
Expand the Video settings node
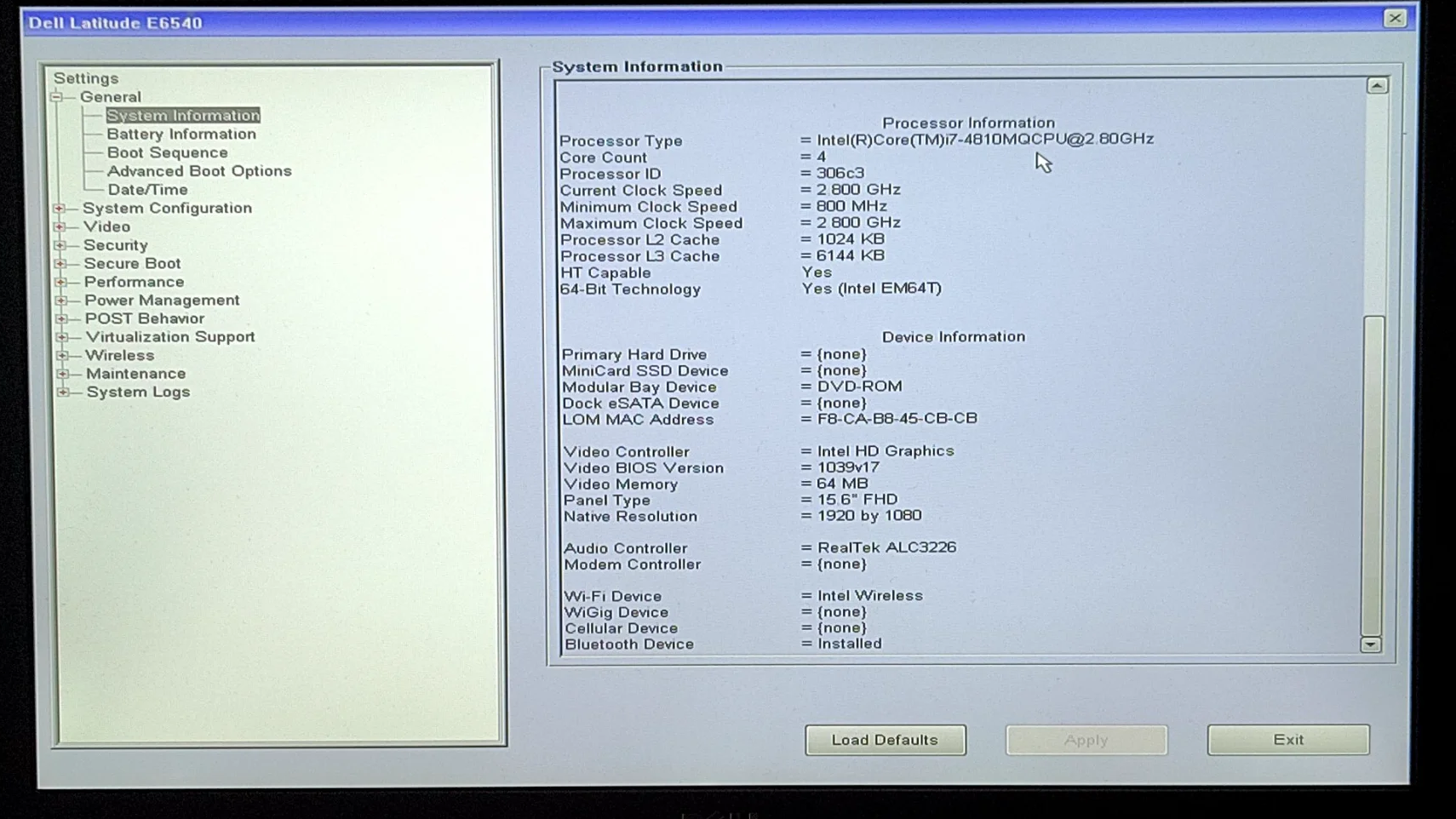[60, 226]
